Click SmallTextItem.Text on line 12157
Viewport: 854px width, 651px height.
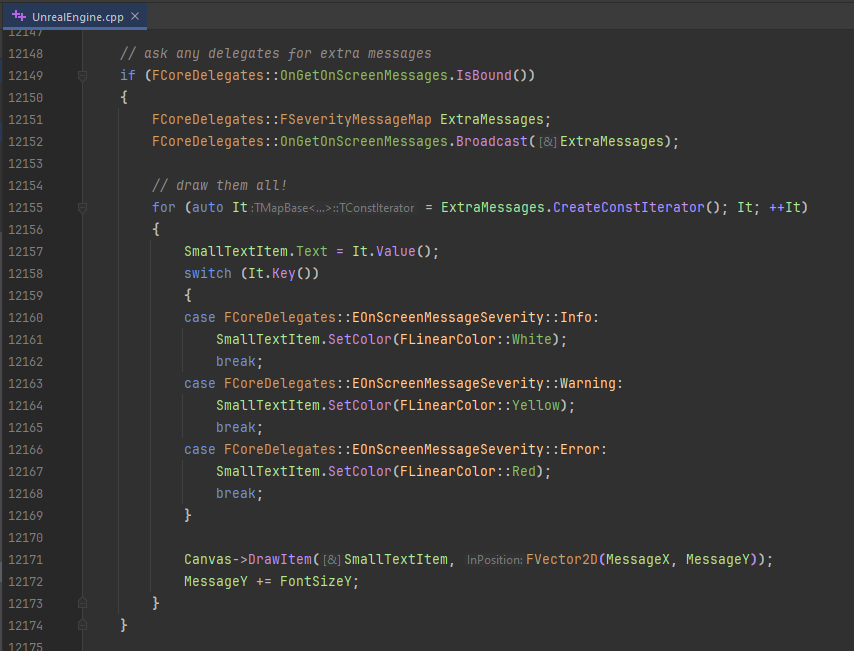[x=256, y=251]
